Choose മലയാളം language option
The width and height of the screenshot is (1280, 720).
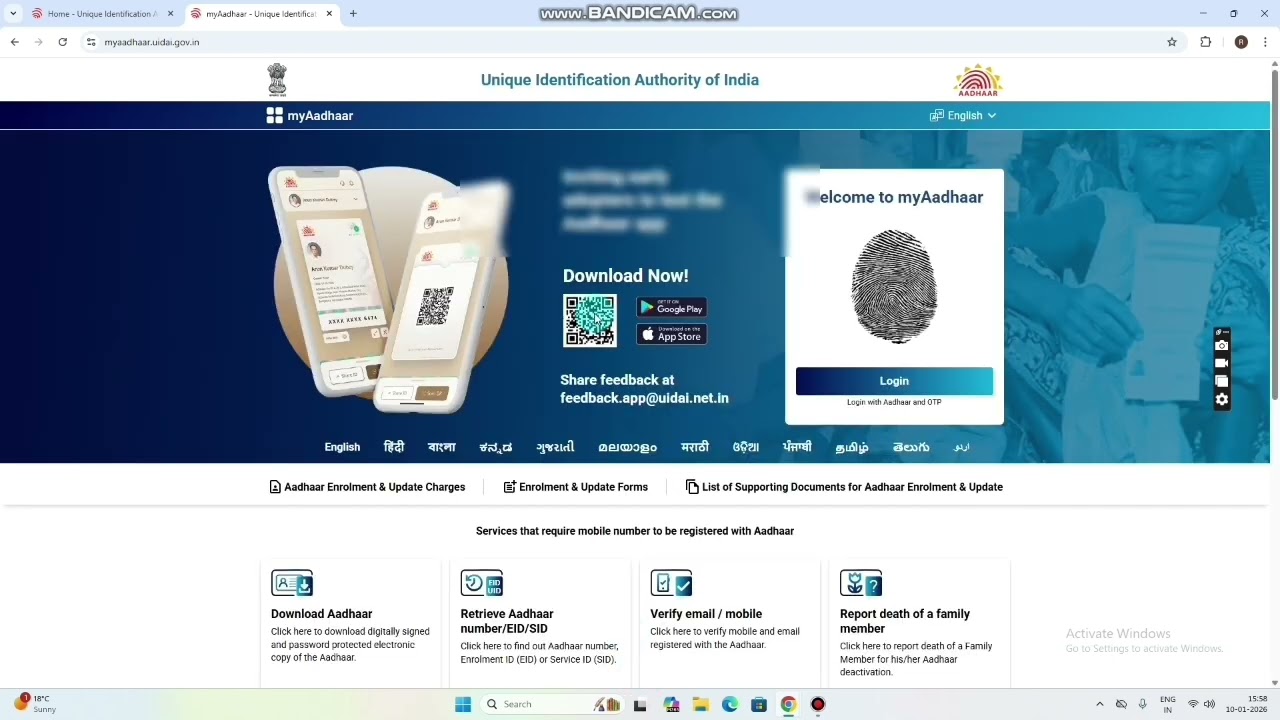pyautogui.click(x=628, y=447)
